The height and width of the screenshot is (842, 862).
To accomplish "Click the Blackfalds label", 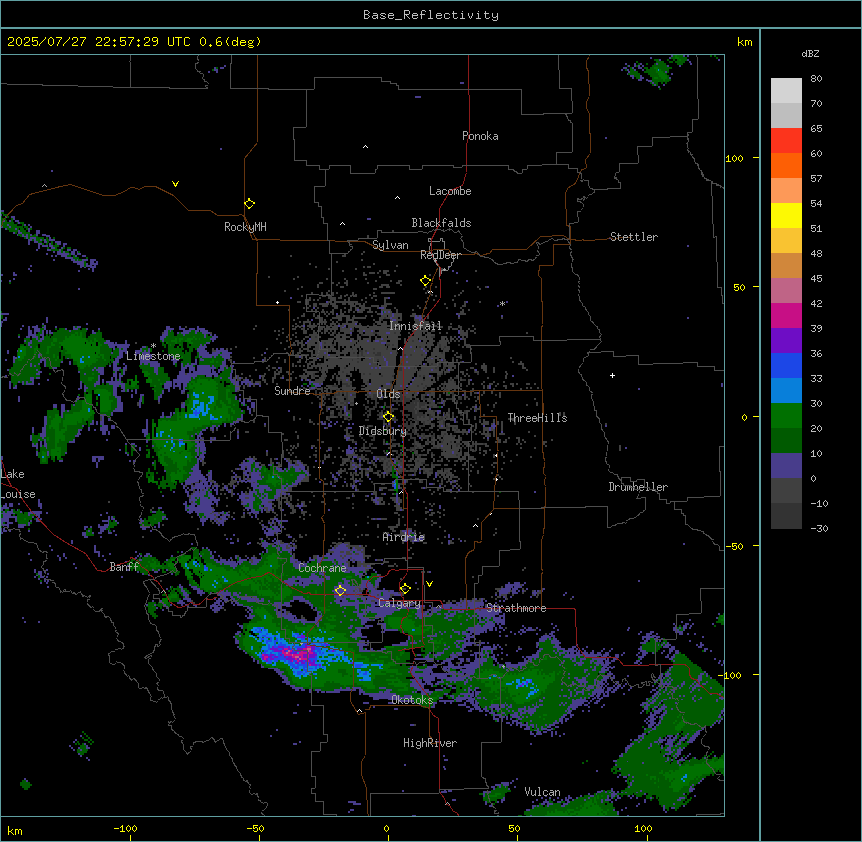I will 441,223.
